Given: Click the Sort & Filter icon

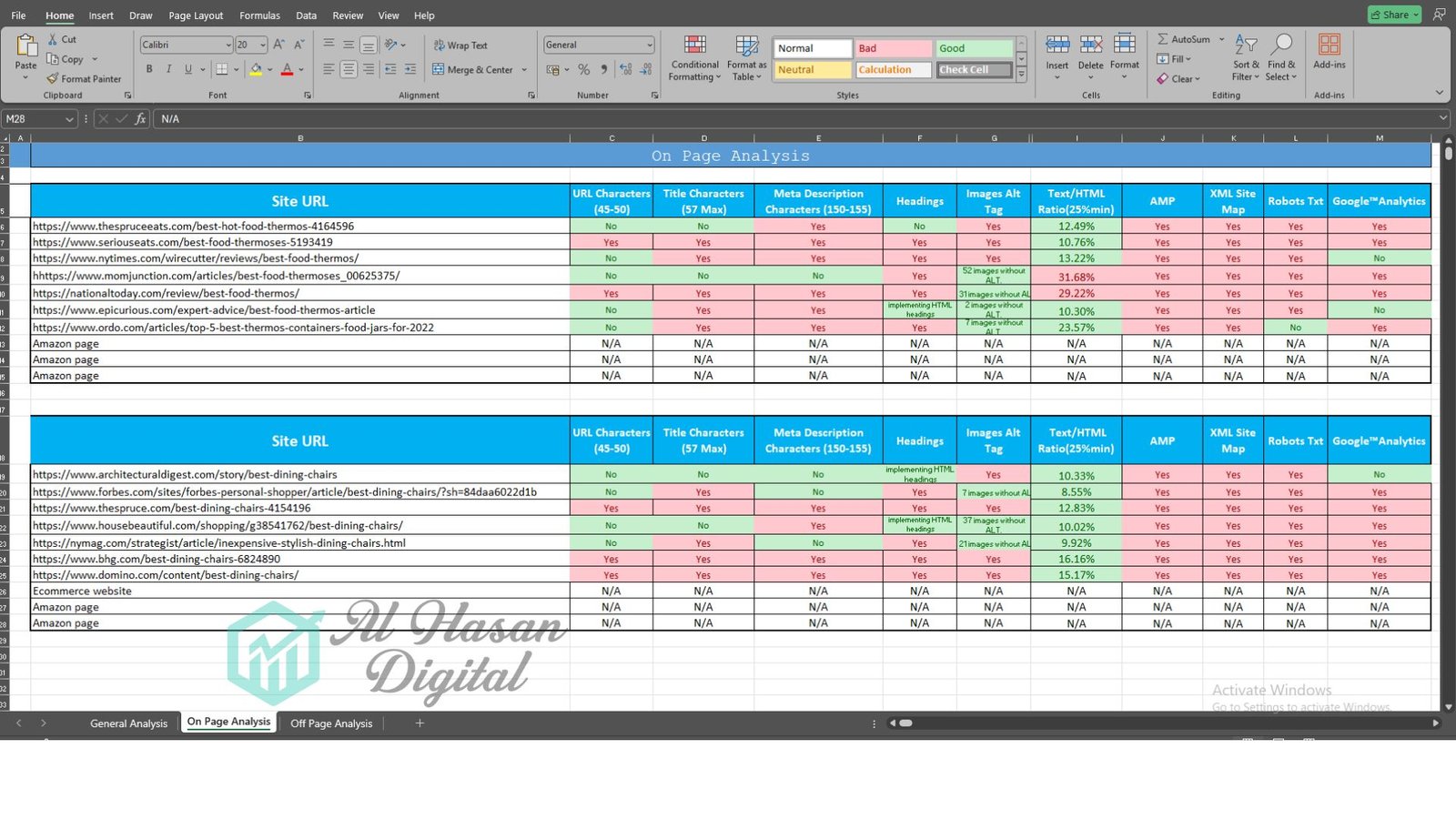Looking at the screenshot, I should click(x=1247, y=45).
